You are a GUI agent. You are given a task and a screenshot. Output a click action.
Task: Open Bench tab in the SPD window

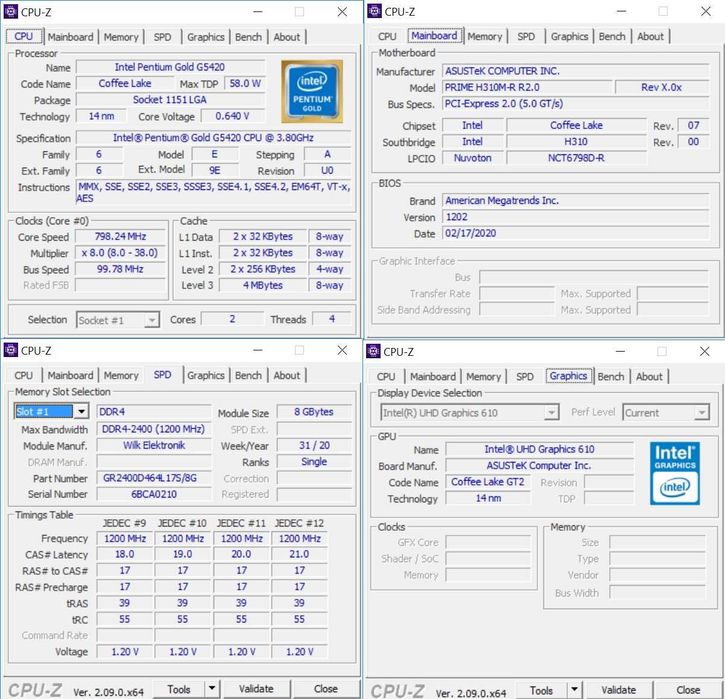pyautogui.click(x=248, y=375)
